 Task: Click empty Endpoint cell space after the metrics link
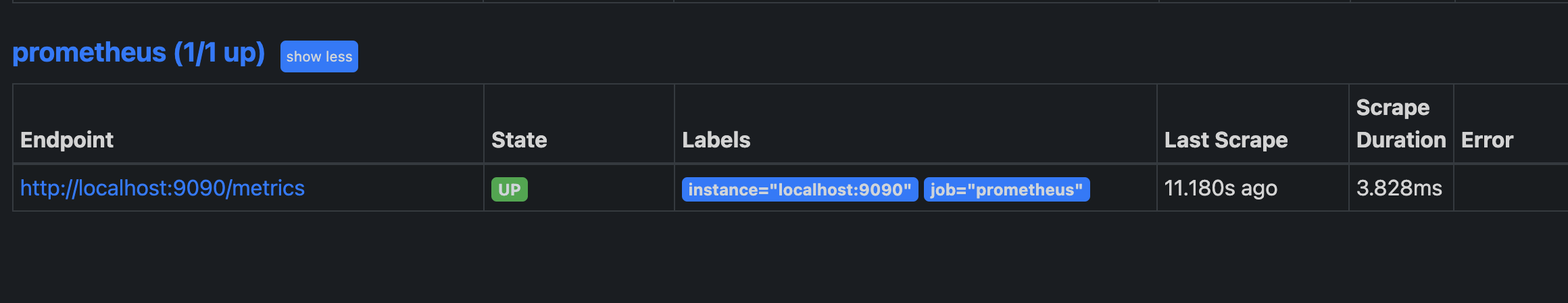pos(392,188)
